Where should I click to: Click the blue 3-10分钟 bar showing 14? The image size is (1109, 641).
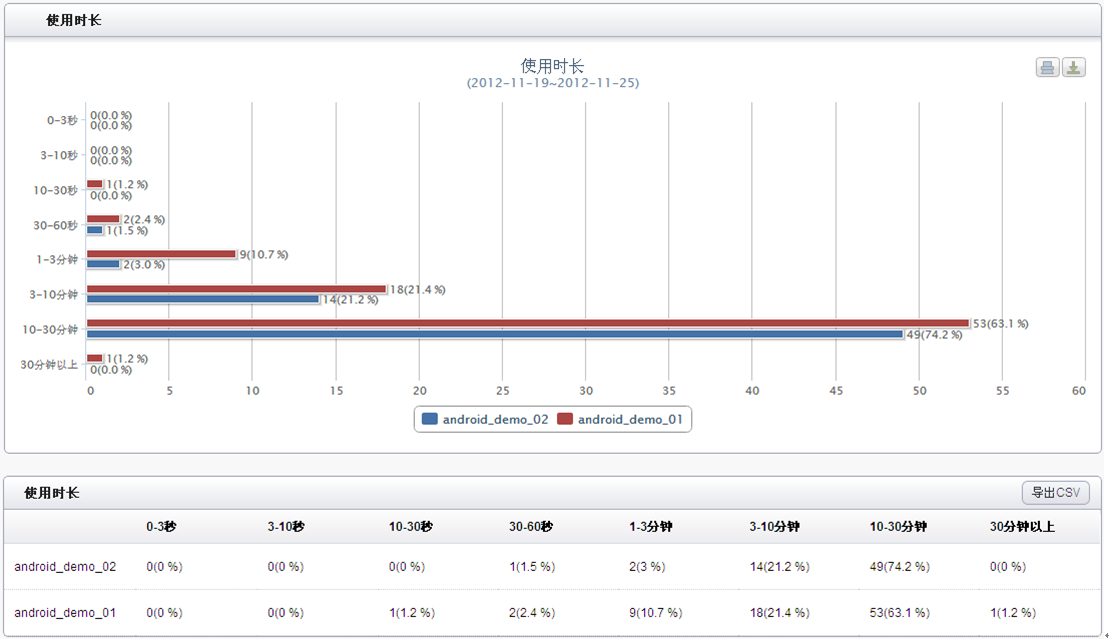(x=203, y=299)
